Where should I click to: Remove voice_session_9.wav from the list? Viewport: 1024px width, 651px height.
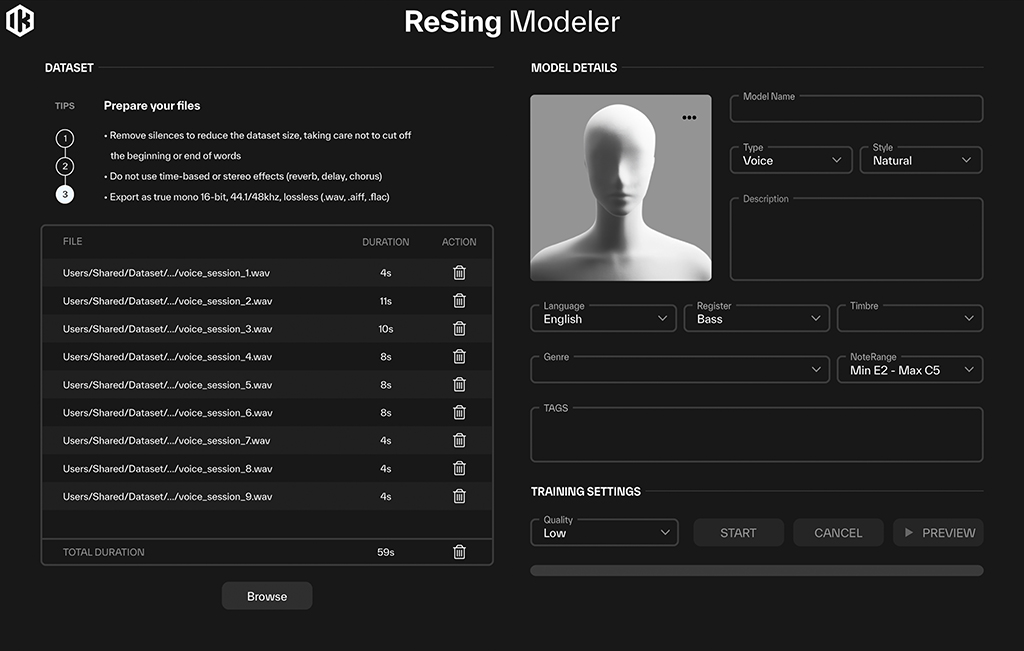click(459, 496)
